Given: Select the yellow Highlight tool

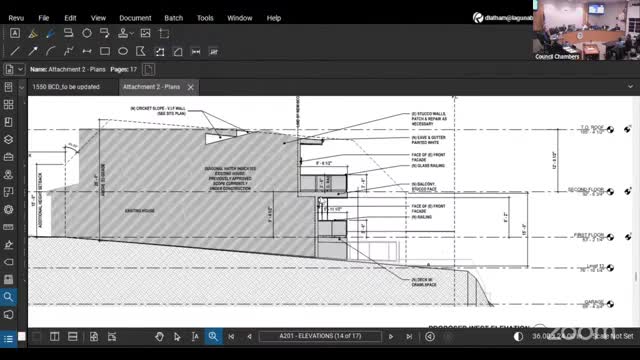Looking at the screenshot, I should tap(33, 33).
